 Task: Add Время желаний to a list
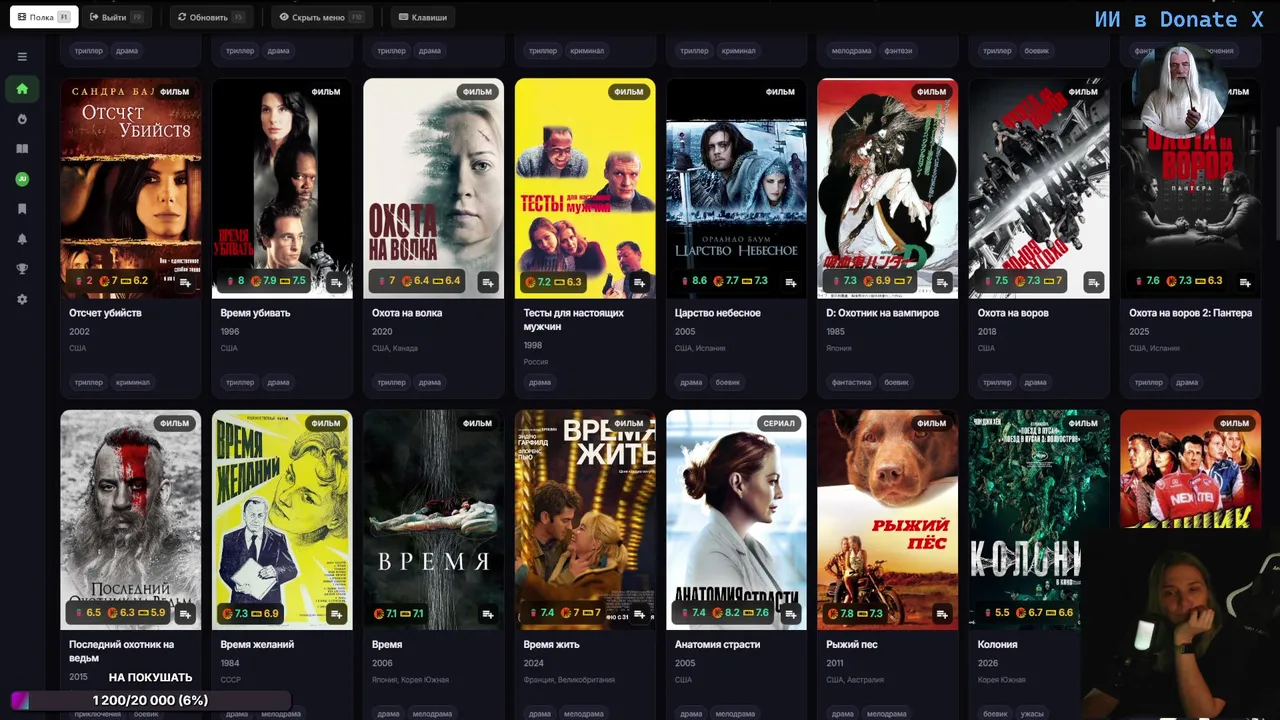coord(336,614)
